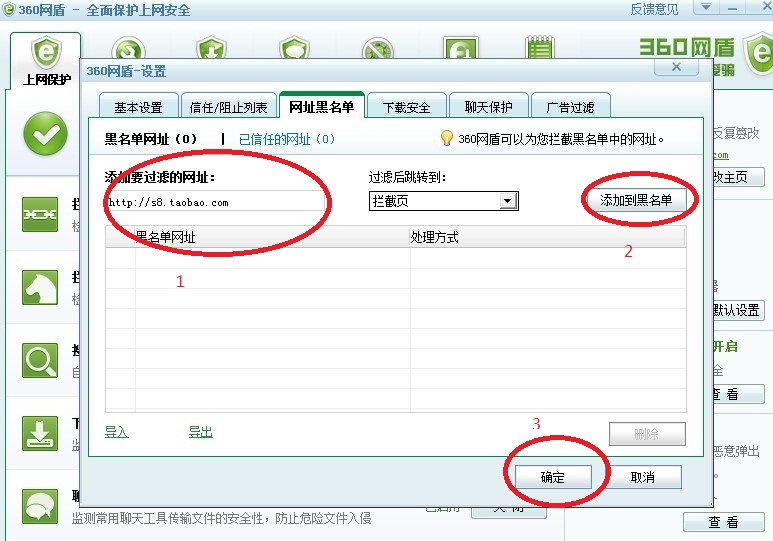Switch to the 基本设置 tab

tap(139, 107)
